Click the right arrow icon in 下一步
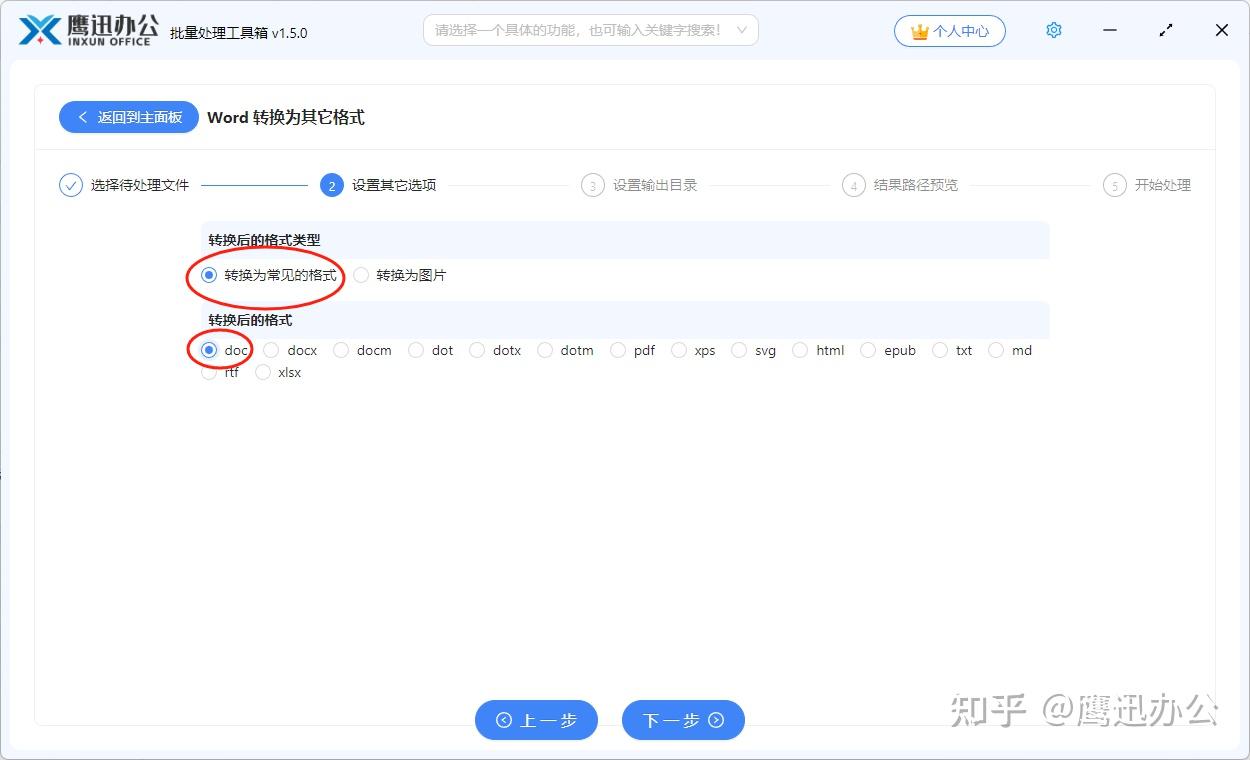This screenshot has width=1250, height=760. coord(716,719)
